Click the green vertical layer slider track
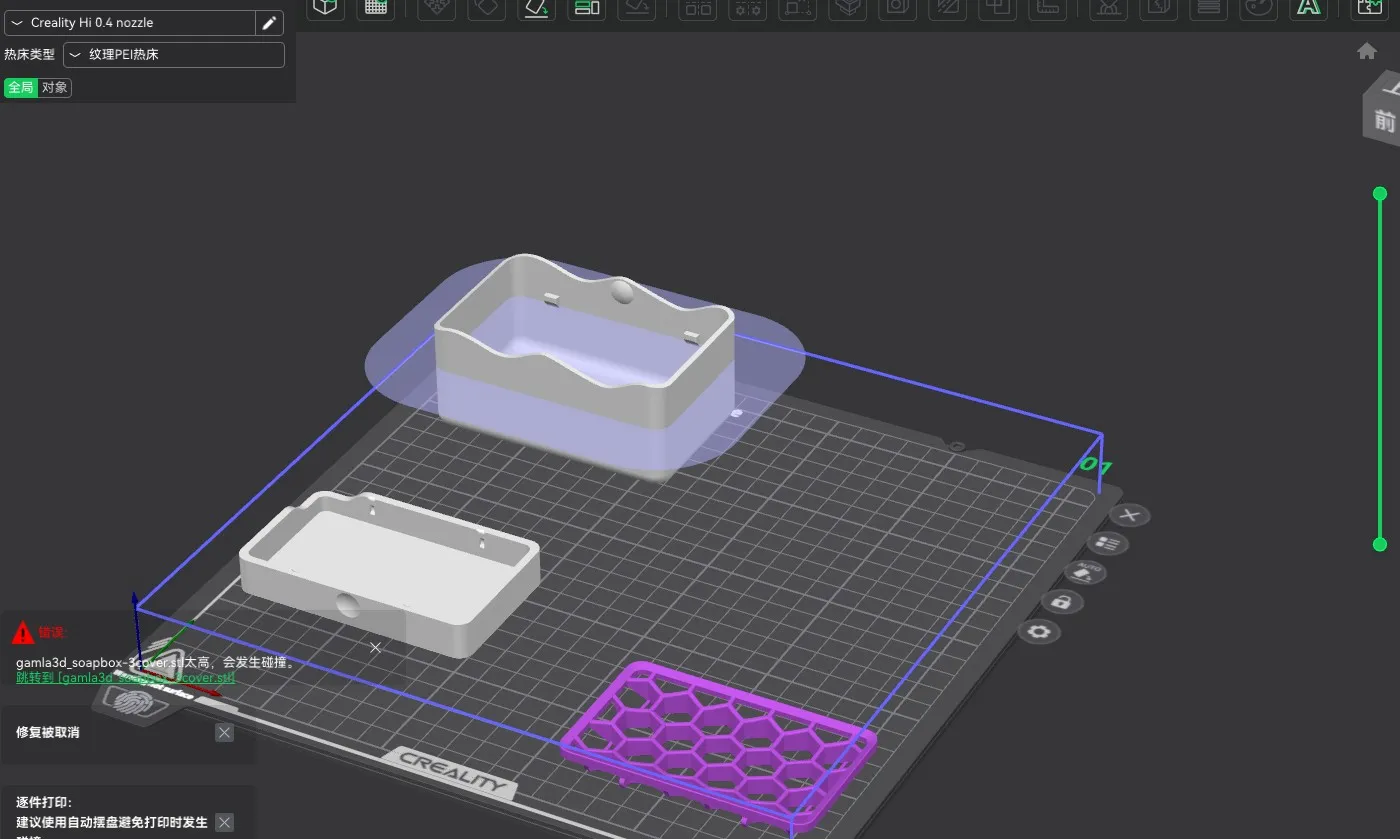This screenshot has height=839, width=1400. (1380, 368)
